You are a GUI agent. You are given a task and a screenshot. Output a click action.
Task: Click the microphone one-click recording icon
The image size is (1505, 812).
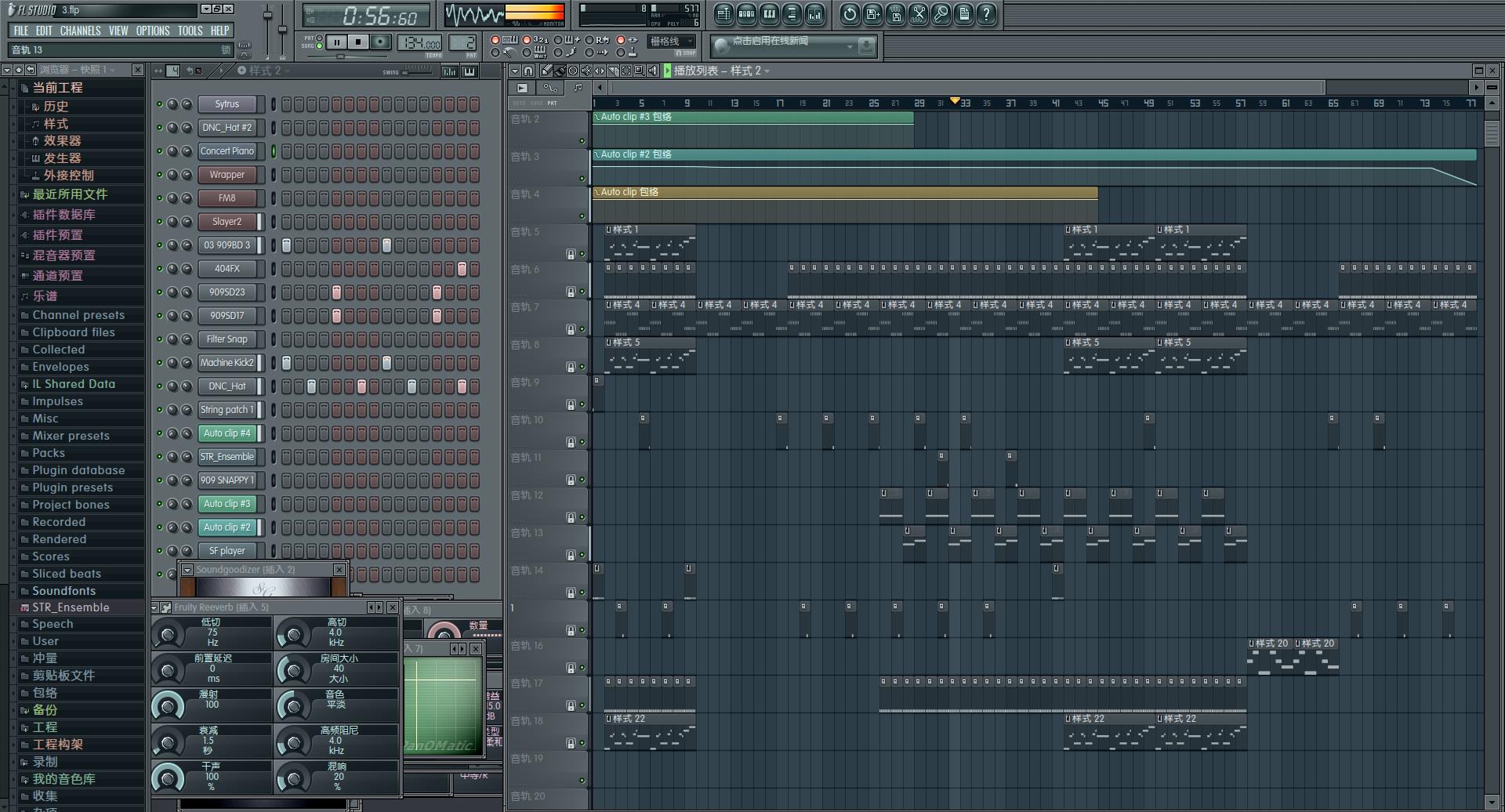tap(941, 14)
